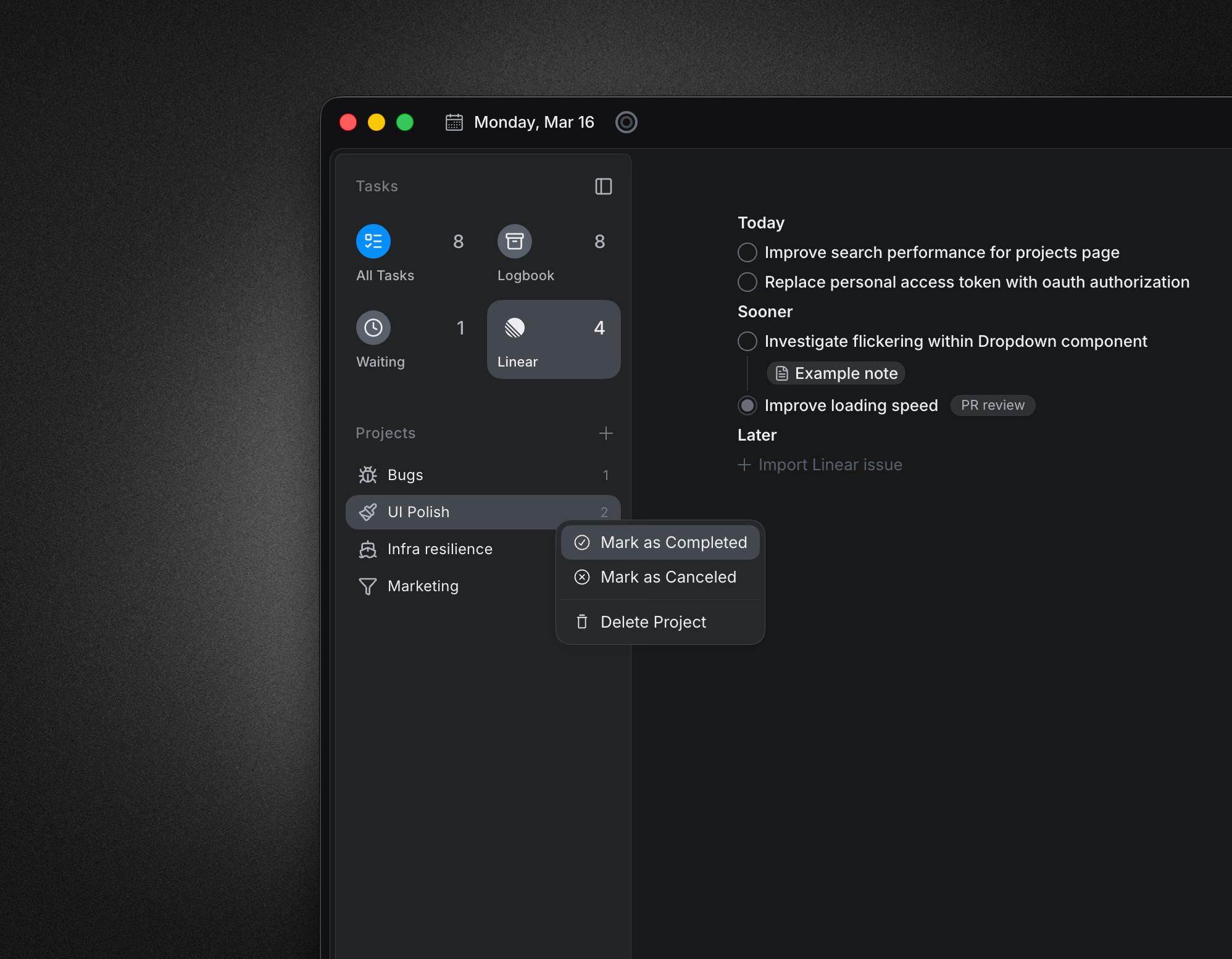Select Delete Project in the context menu

653,622
